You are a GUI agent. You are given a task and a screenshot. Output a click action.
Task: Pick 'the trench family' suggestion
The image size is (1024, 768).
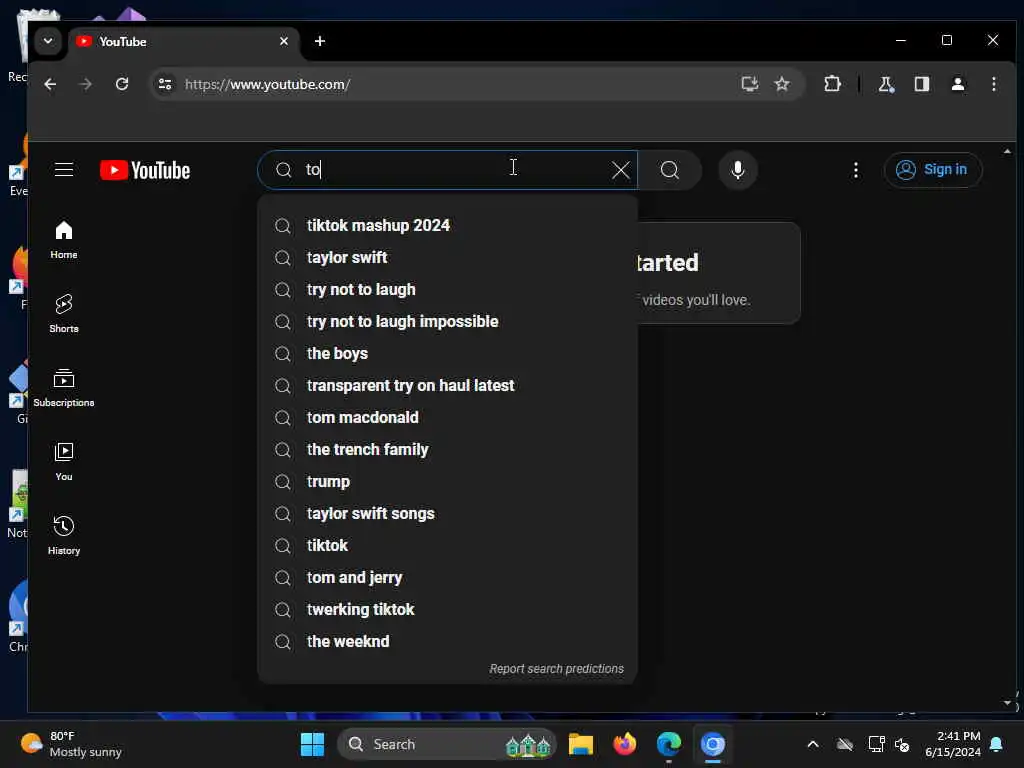tap(447, 449)
